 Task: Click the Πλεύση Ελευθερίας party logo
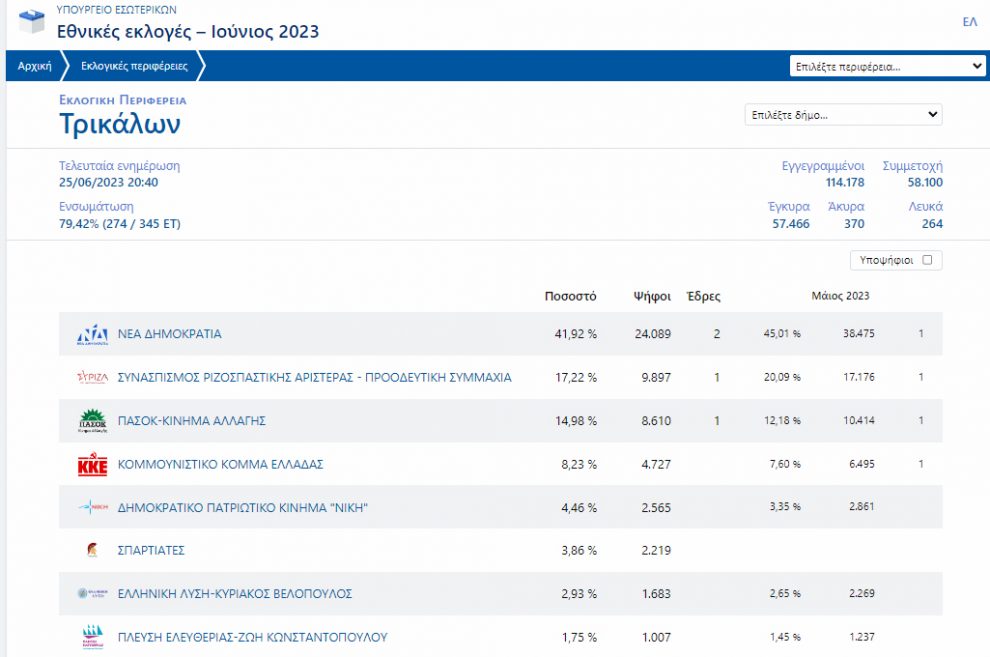coord(92,637)
